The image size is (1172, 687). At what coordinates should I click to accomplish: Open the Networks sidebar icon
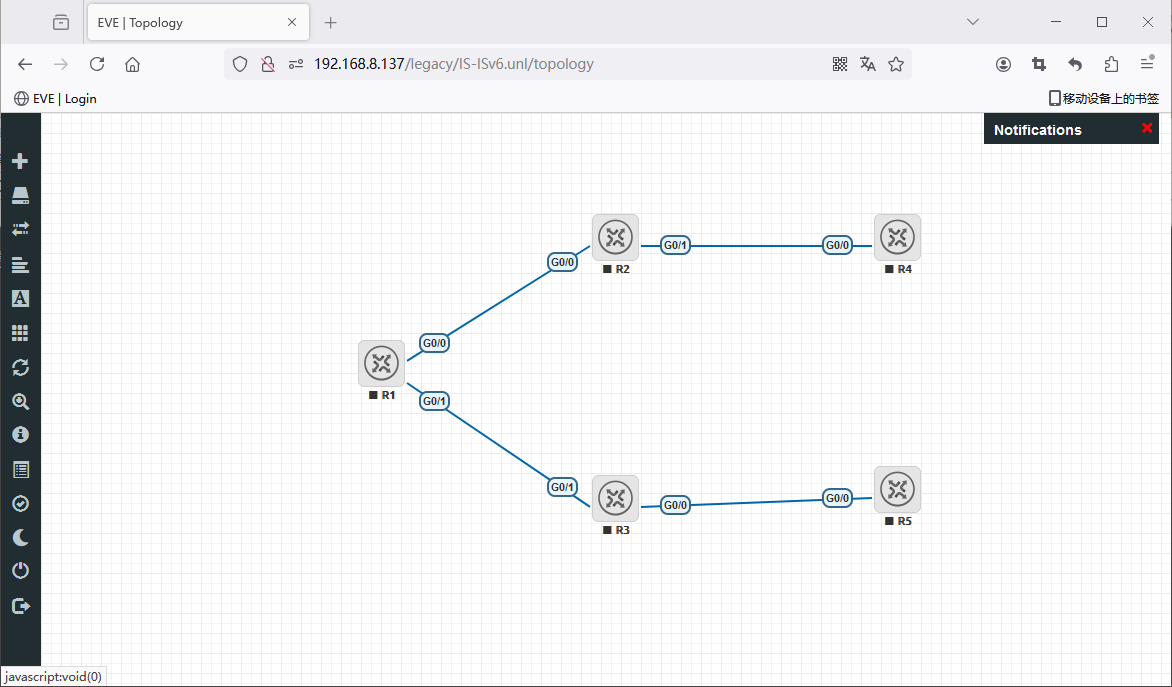pos(20,229)
